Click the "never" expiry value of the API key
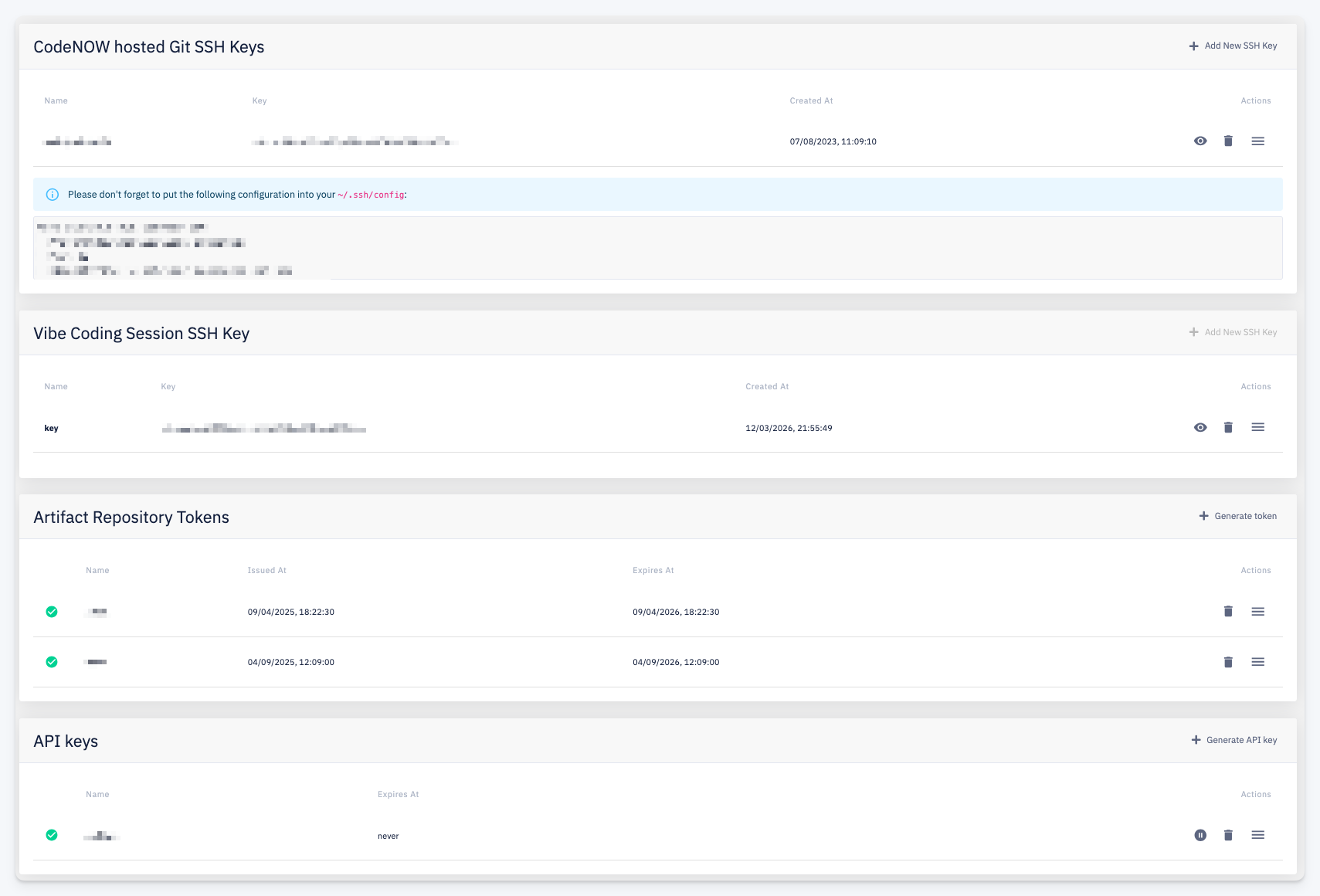The width and height of the screenshot is (1320, 896). 389,836
